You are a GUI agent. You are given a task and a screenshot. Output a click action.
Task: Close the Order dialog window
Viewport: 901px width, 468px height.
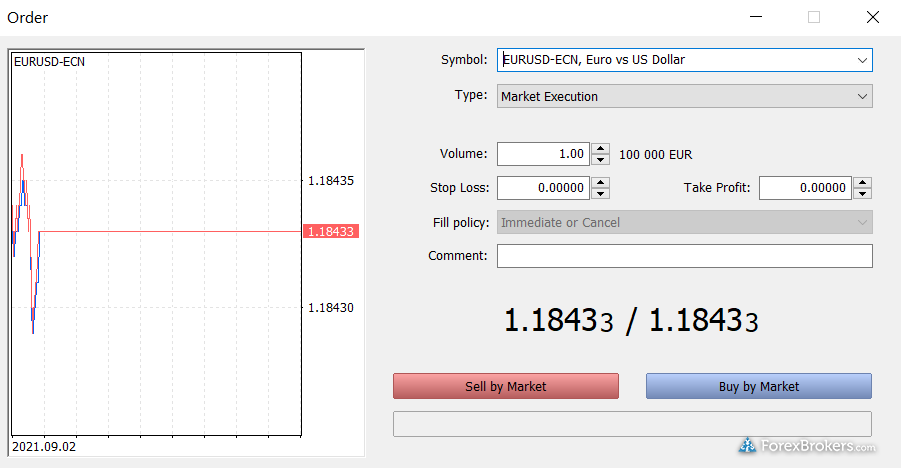click(x=873, y=17)
